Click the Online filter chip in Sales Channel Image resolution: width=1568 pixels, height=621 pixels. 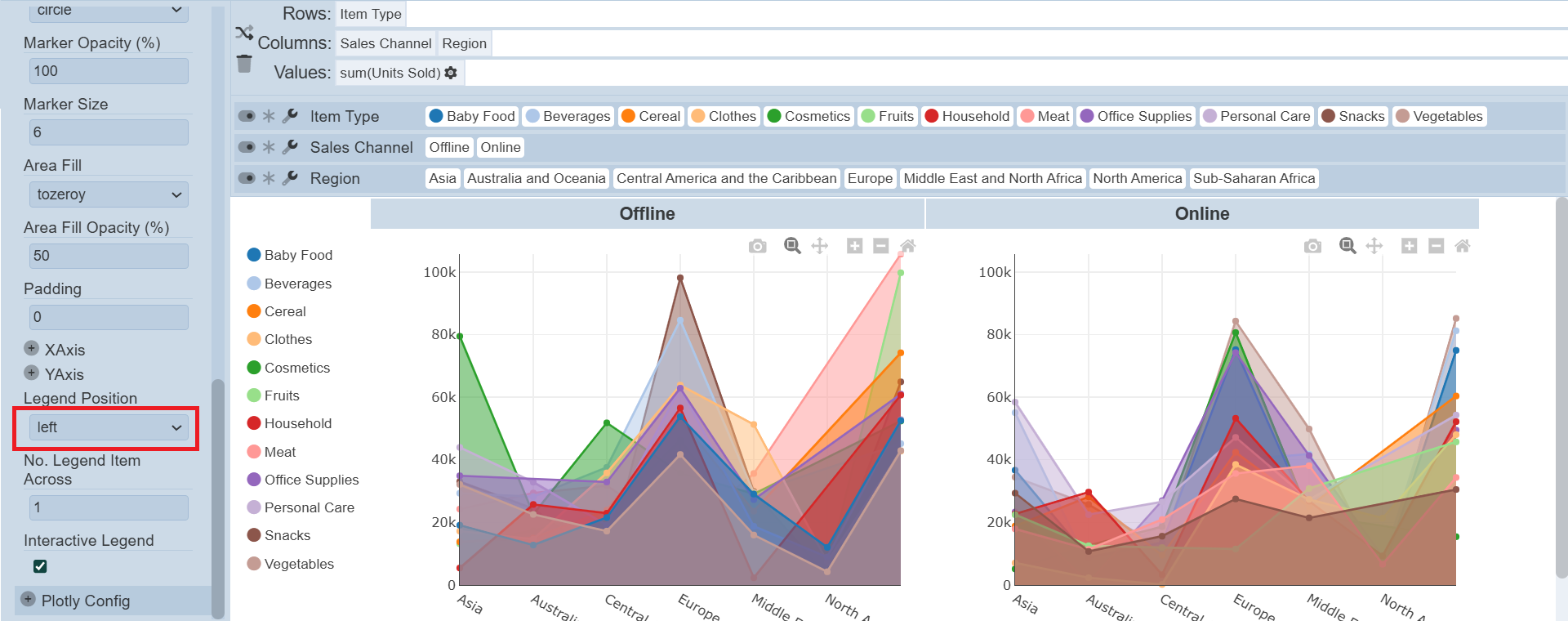click(x=500, y=147)
